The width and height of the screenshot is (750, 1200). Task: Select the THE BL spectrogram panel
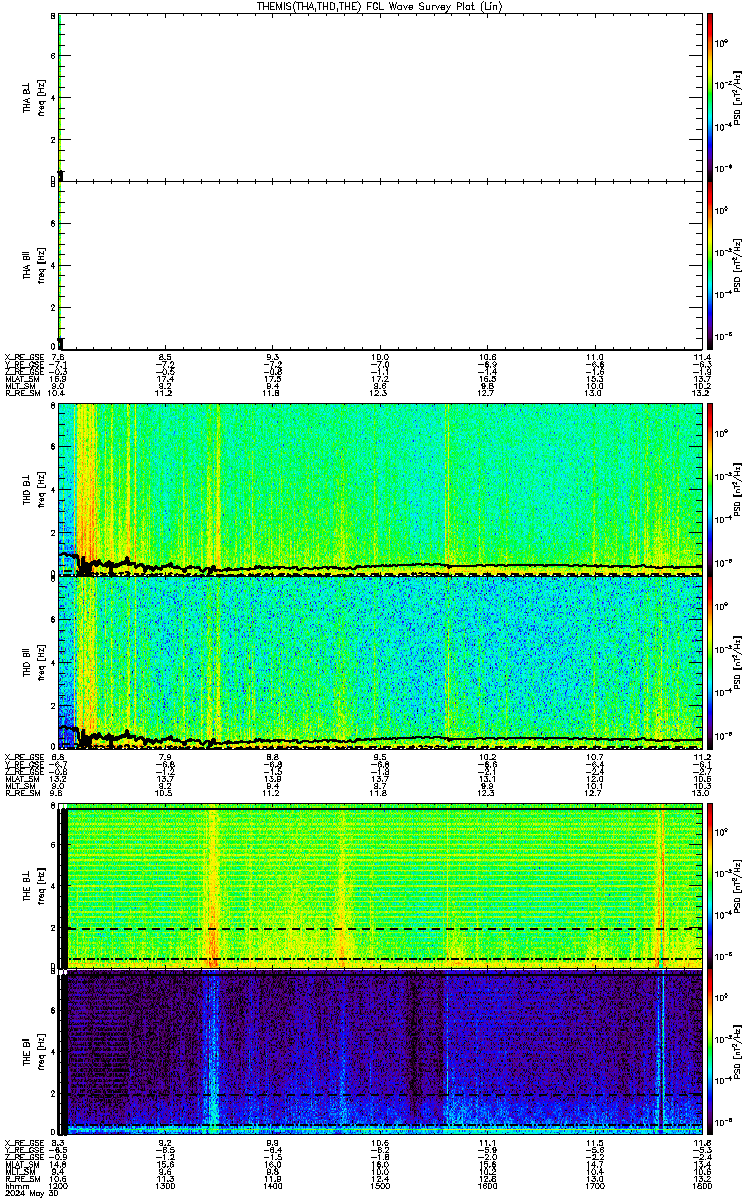click(x=381, y=885)
